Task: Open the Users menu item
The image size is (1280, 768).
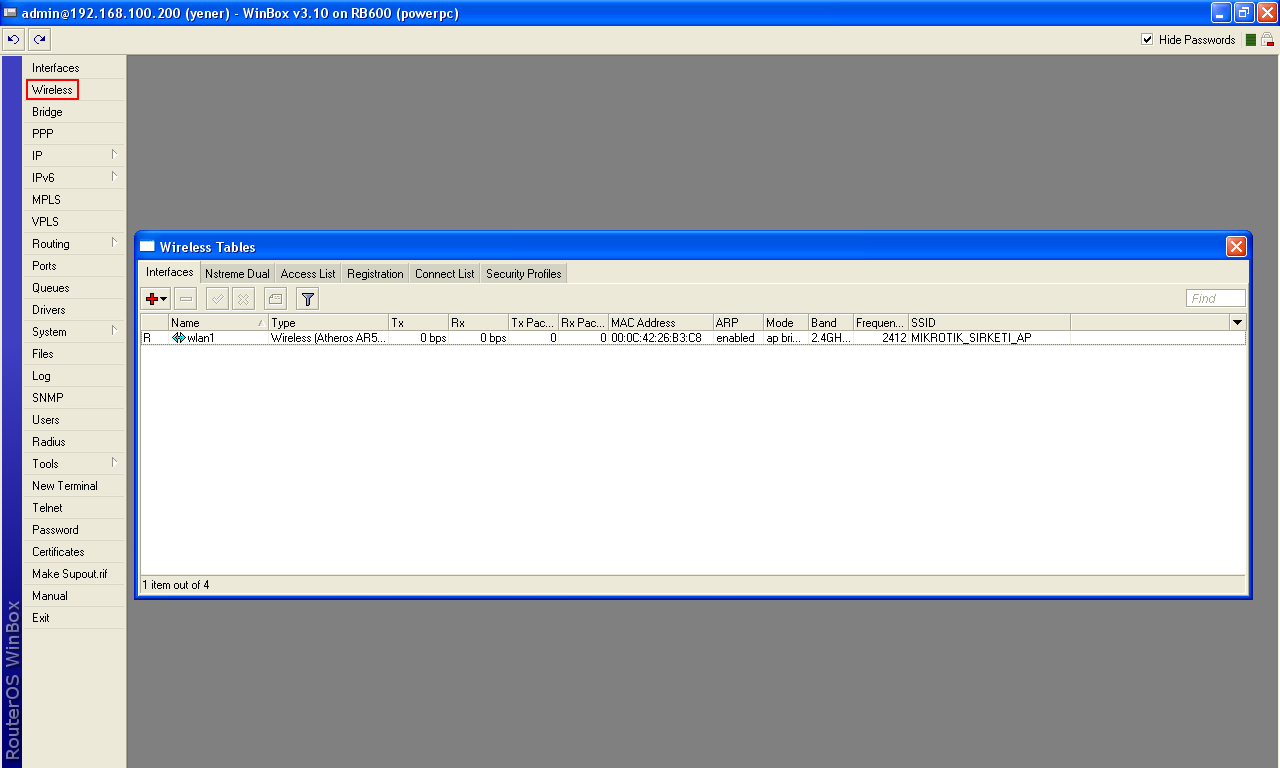Action: (75, 420)
